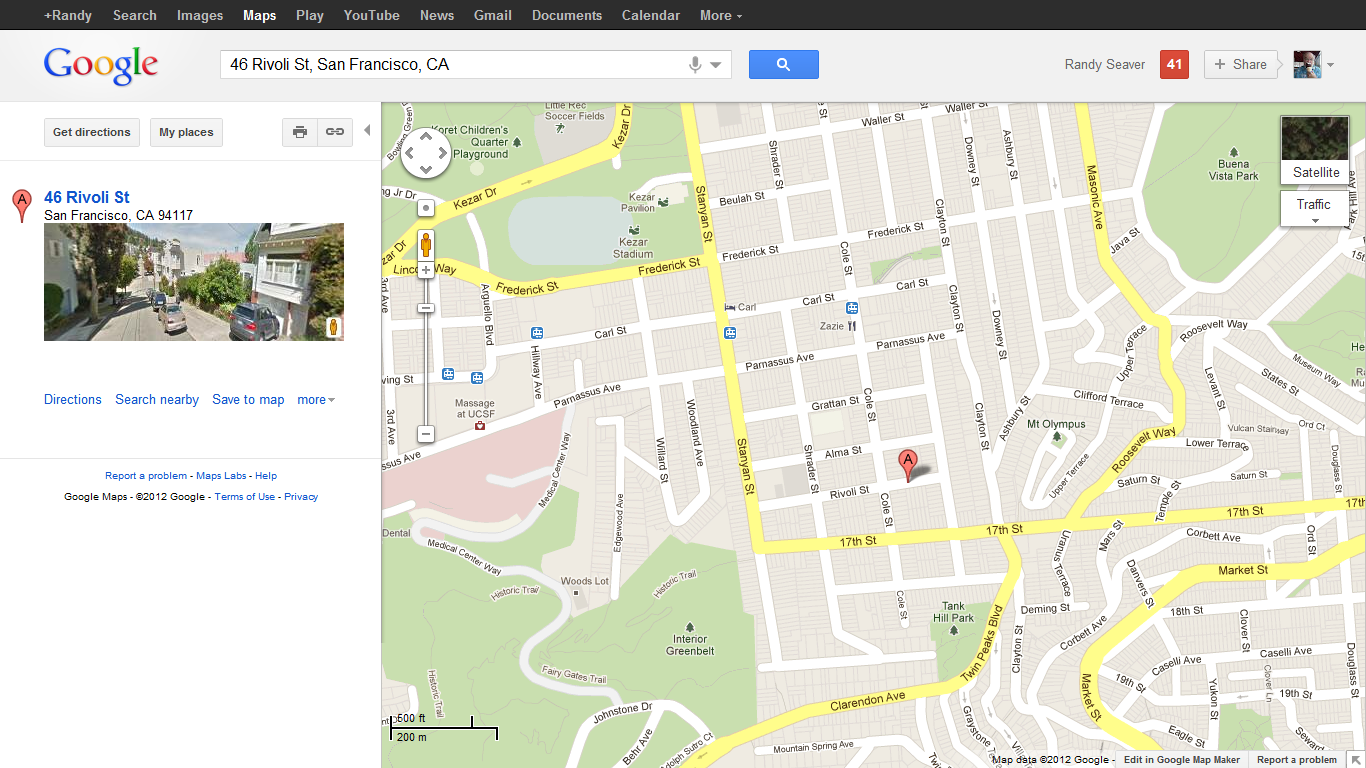The width and height of the screenshot is (1366, 768).
Task: Click the Zazie restaurant icon
Action: [852, 325]
